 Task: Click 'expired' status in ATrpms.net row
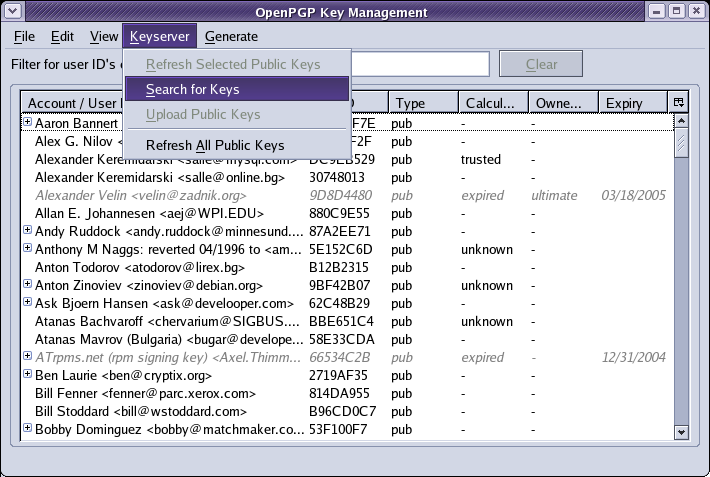482,357
